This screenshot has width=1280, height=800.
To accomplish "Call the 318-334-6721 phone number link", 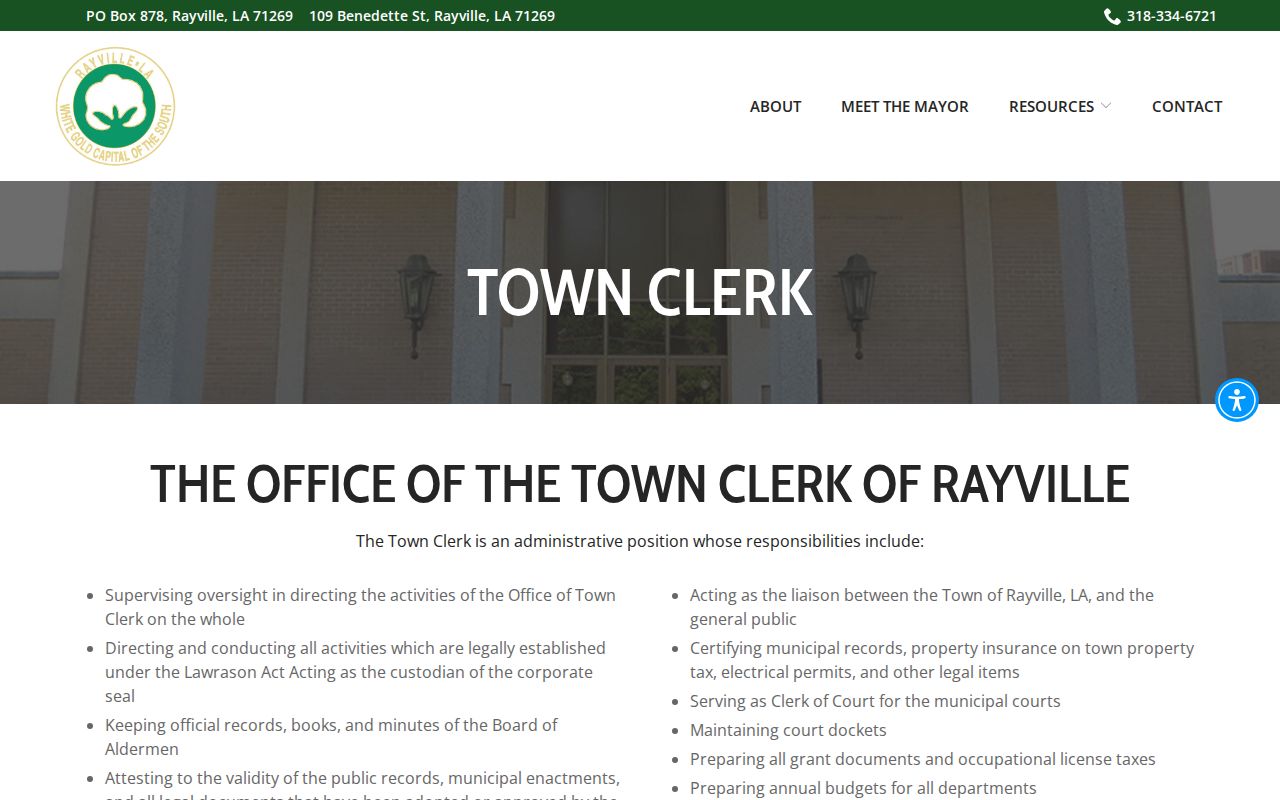I will 1171,16.
